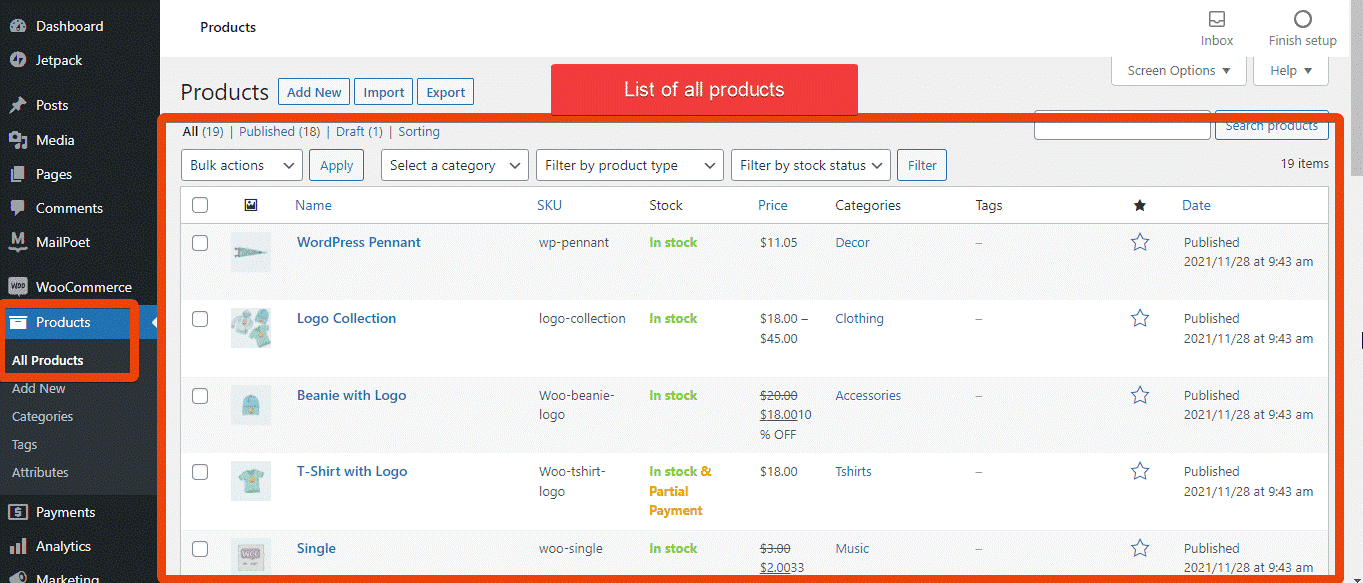1363x583 pixels.
Task: Open the Beanie with Logo thumbnail
Action: point(251,405)
